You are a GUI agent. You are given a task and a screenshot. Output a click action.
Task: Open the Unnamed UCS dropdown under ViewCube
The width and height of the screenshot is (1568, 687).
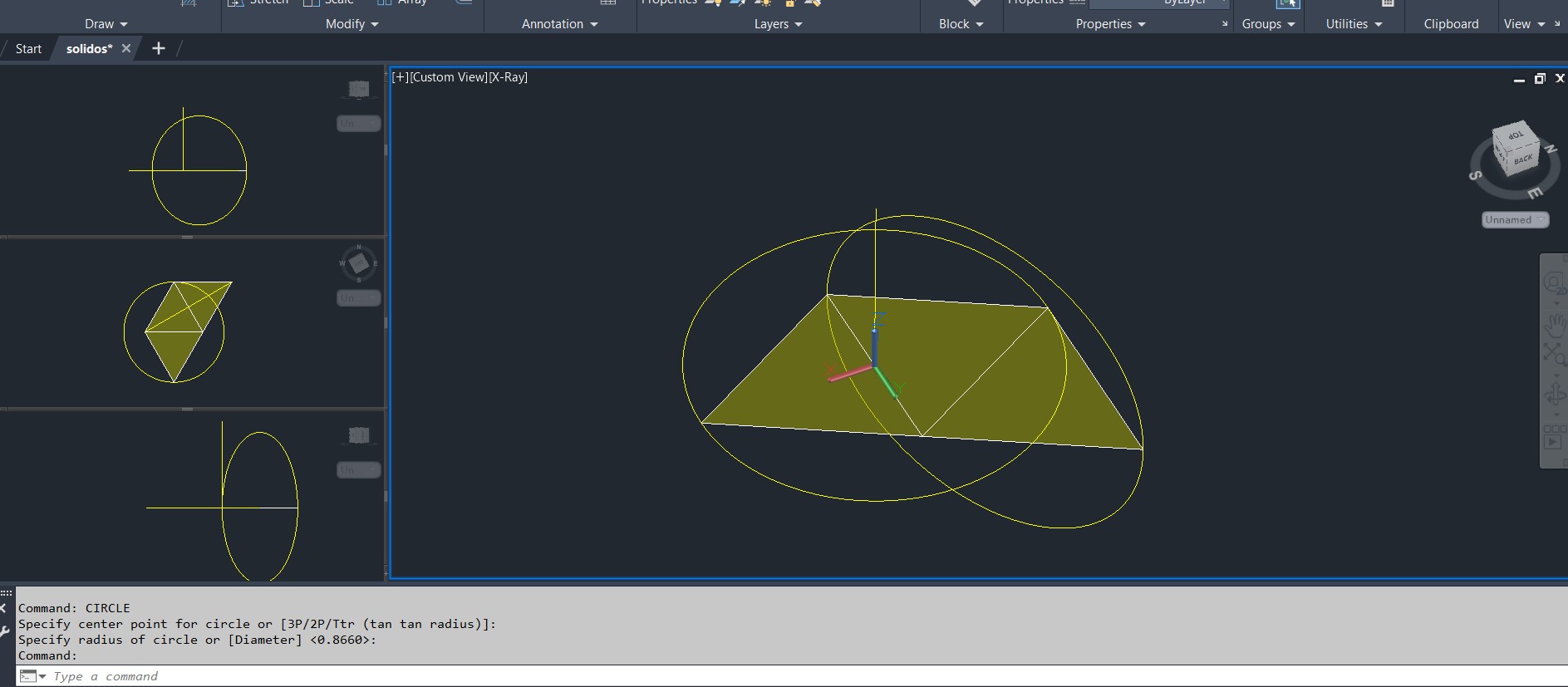coord(1515,220)
